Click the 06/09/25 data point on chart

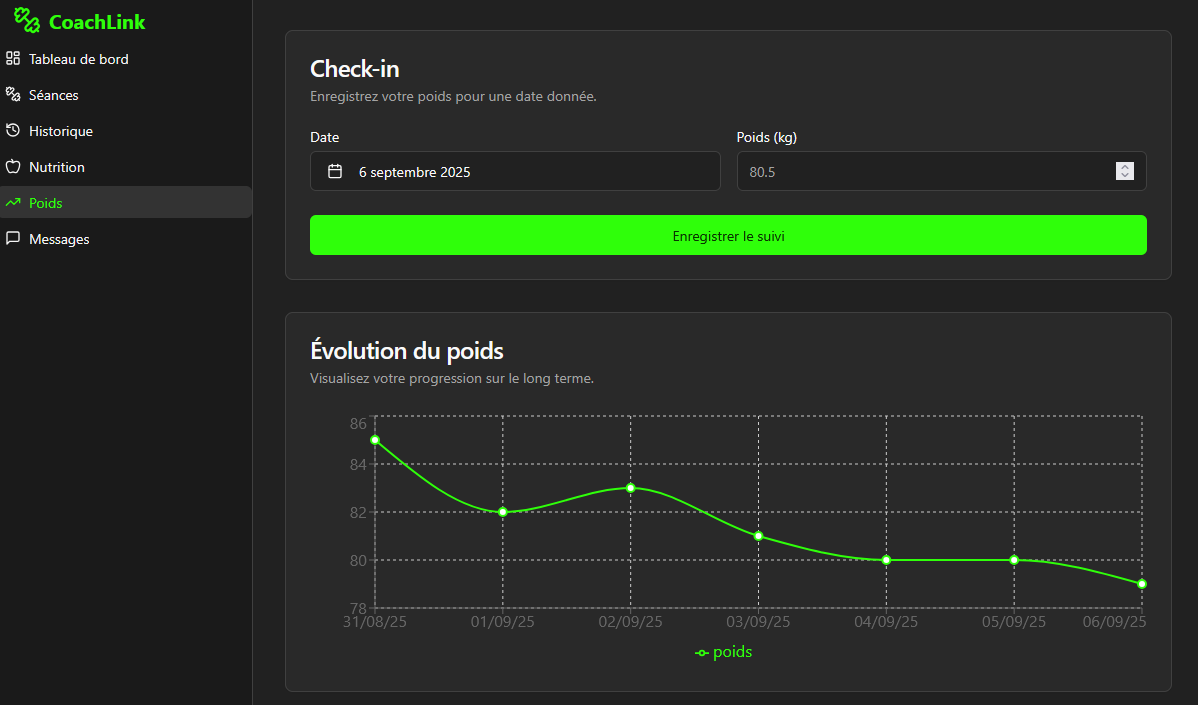point(1142,584)
